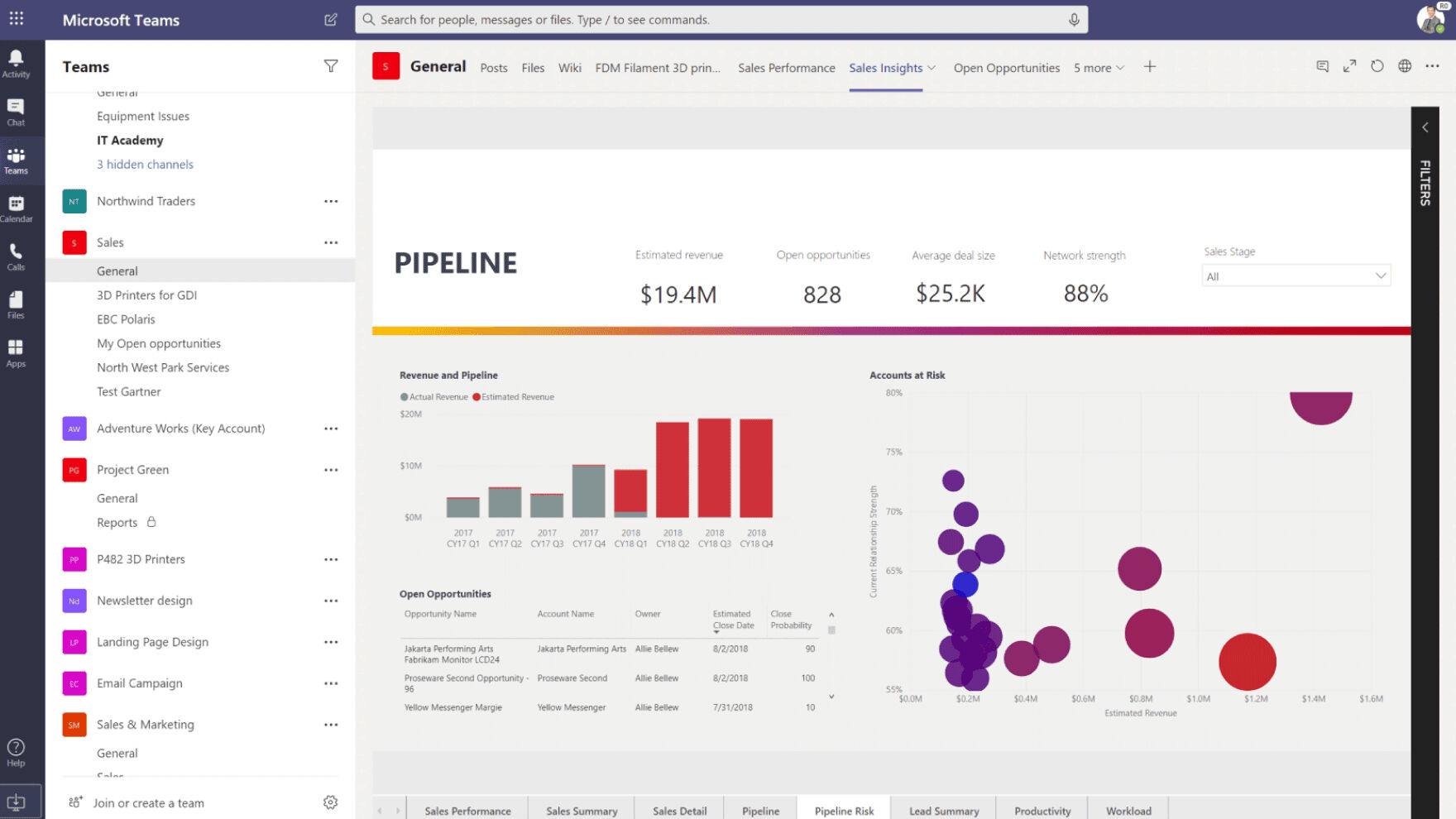Click the large red bubble in Accounts at Risk
Screen dimensions: 1456x819
(x=1247, y=662)
